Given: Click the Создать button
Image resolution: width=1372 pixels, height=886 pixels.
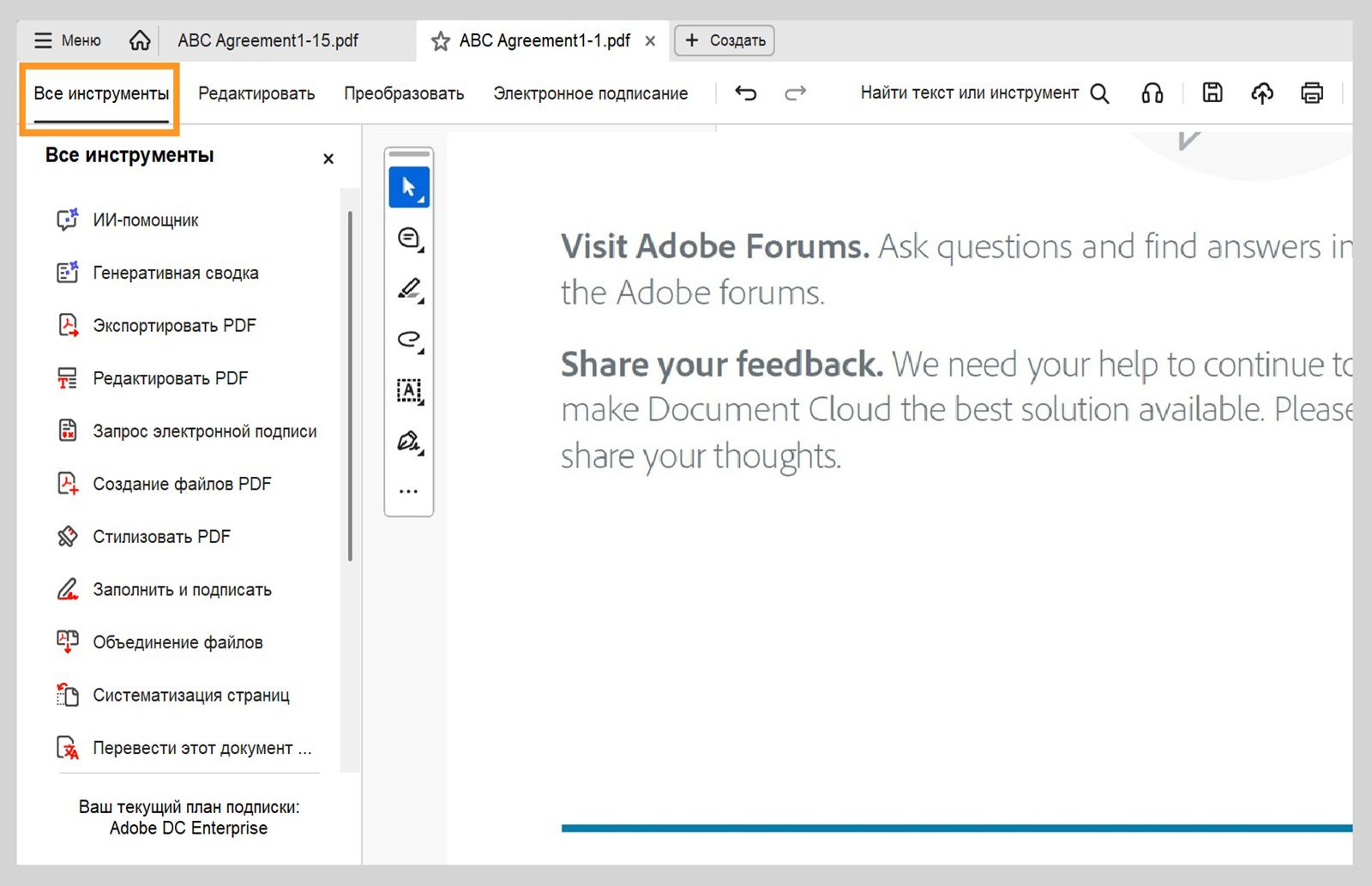Looking at the screenshot, I should (725, 40).
